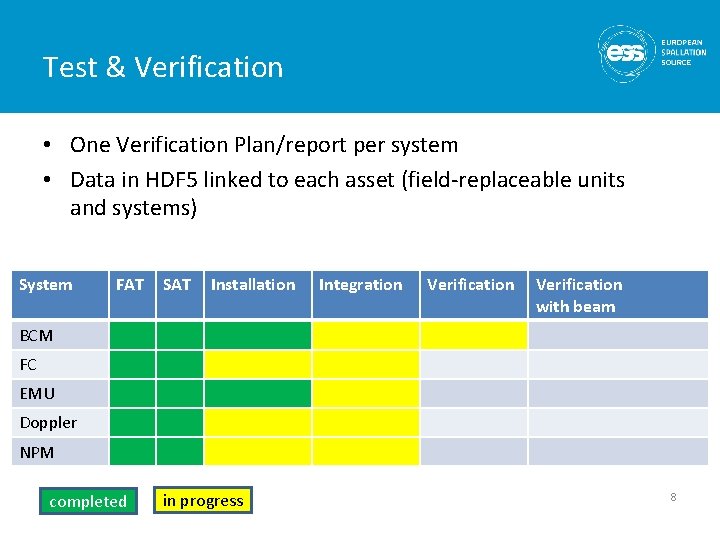This screenshot has height=540, width=720.
Task: Select bullet 'One Verification Plan/report per system'
Action: click(x=264, y=145)
